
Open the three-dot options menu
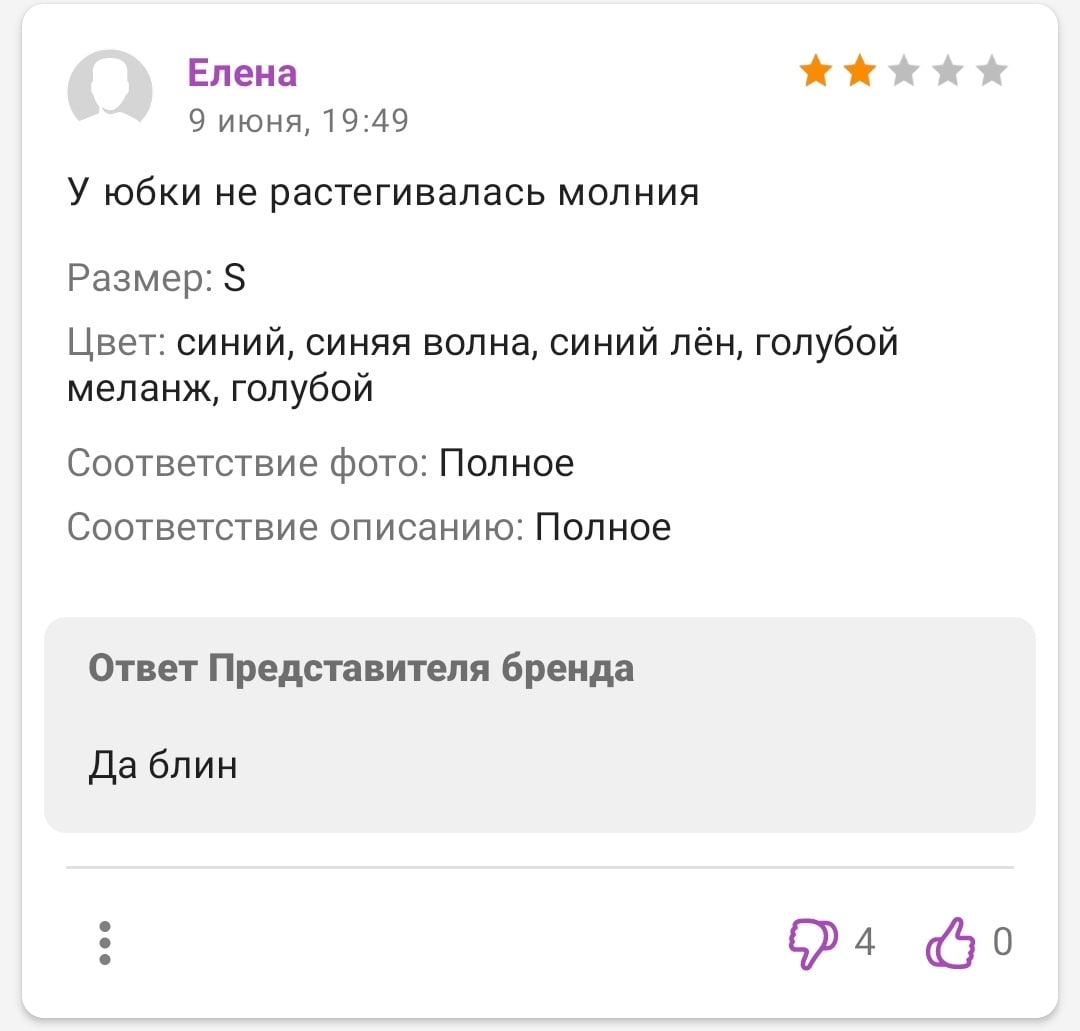(105, 942)
